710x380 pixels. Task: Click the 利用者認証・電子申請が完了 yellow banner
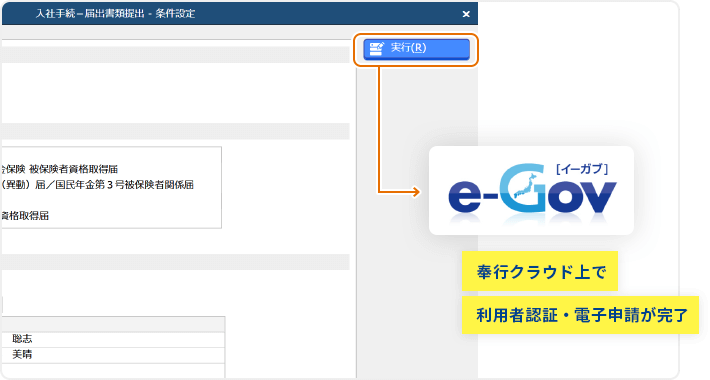coord(580,315)
